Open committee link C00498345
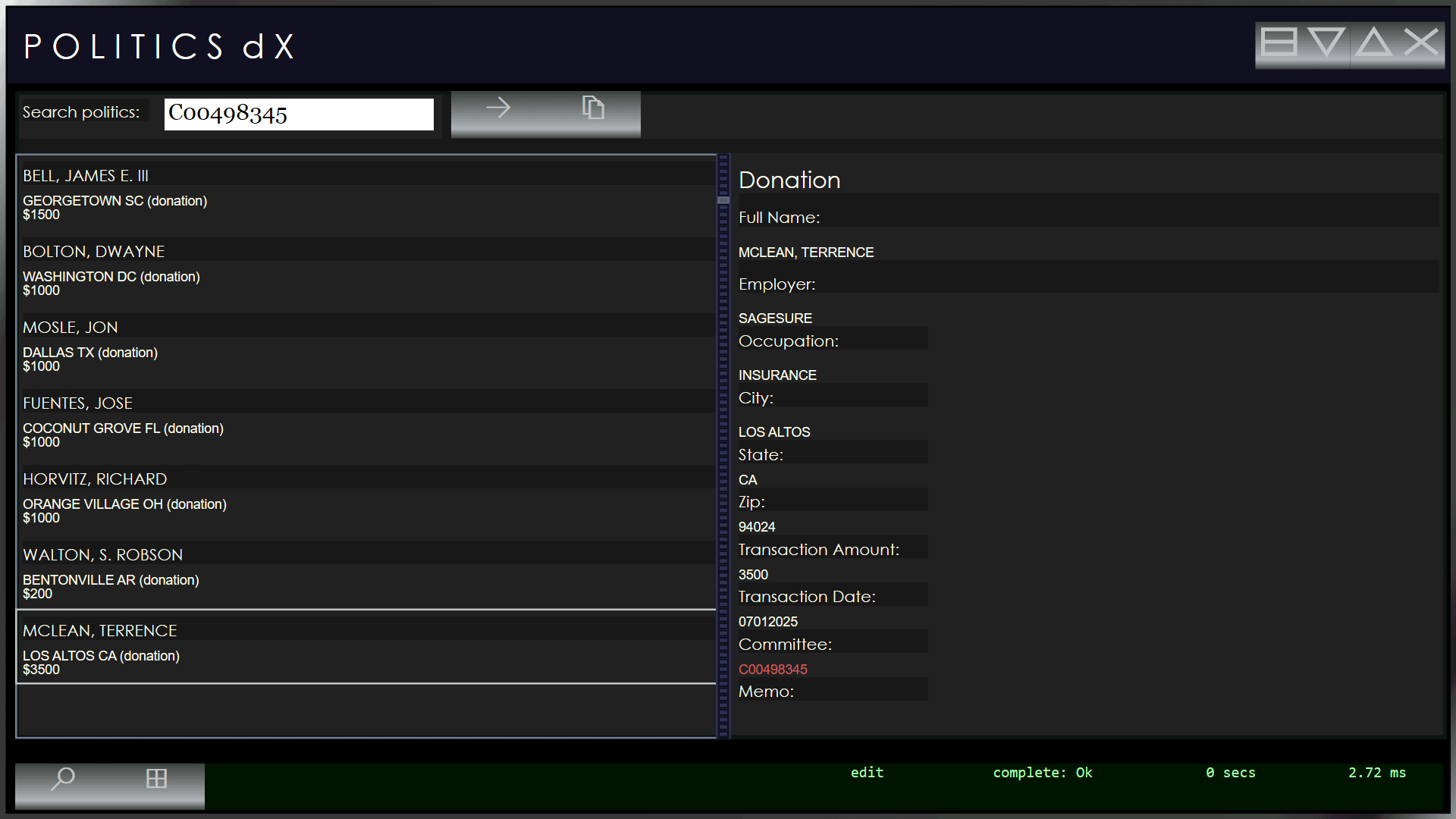The image size is (1456, 819). click(x=773, y=670)
